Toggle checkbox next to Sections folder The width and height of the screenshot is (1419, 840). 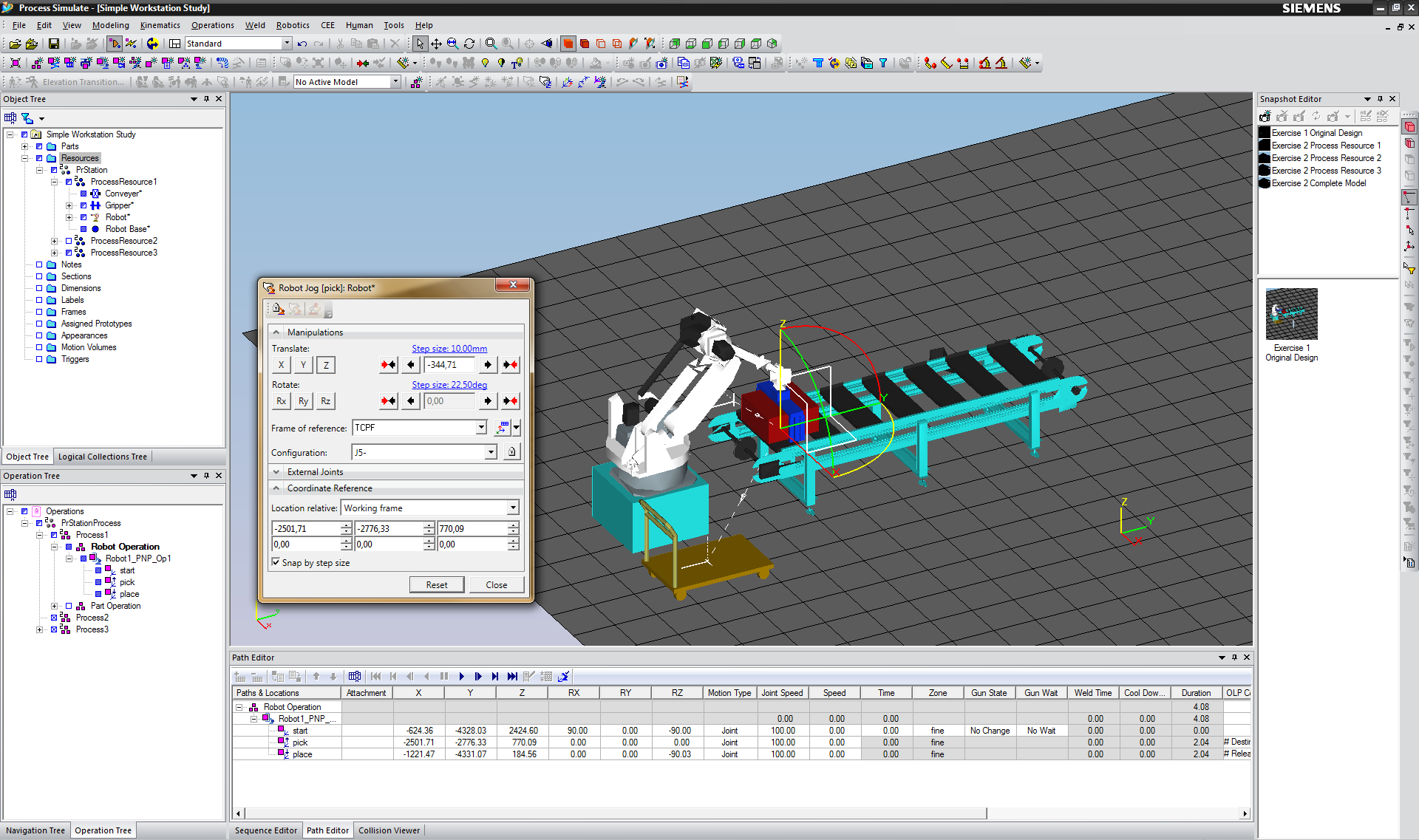39,276
